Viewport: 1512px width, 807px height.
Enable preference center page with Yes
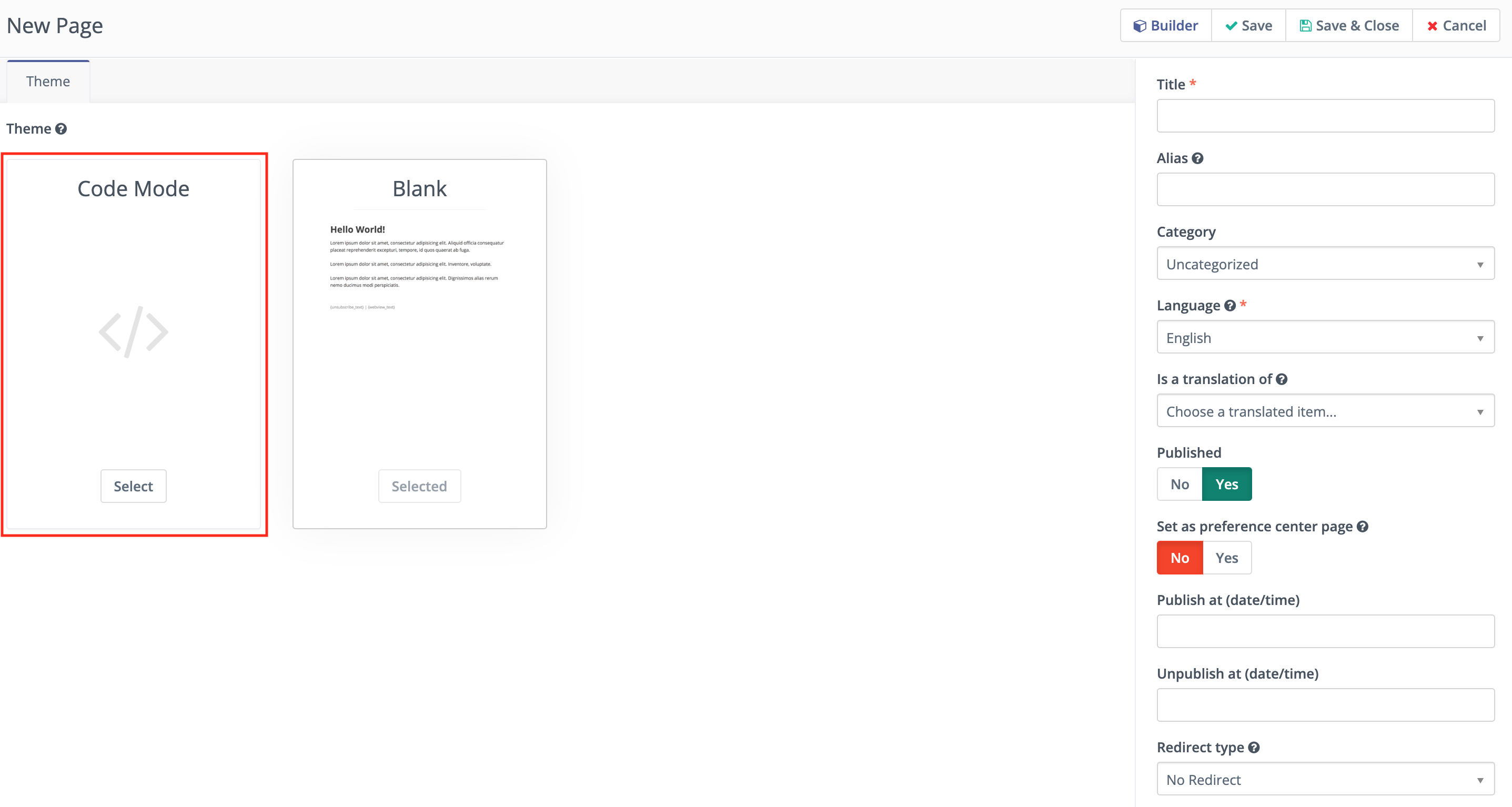pyautogui.click(x=1226, y=558)
